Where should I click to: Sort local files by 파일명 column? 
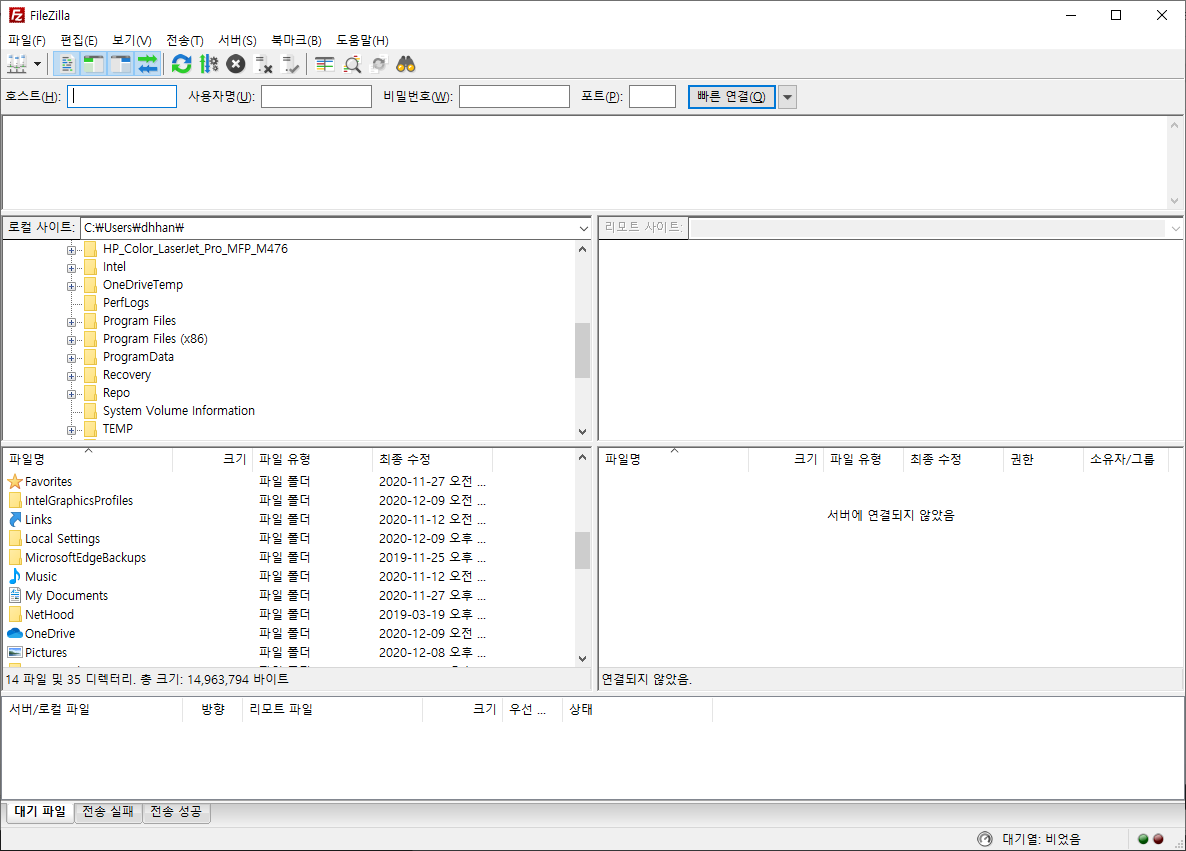pos(88,459)
